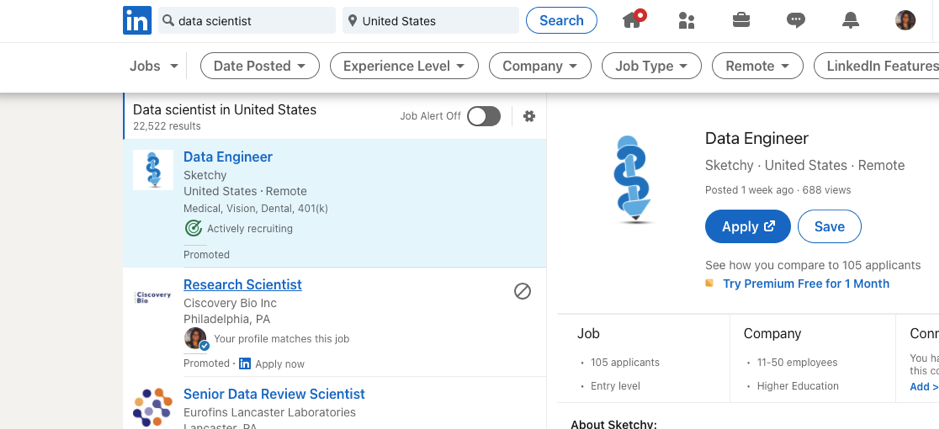Open the LinkedIn Features filter dropdown
The height and width of the screenshot is (429, 939).
[x=877, y=66]
